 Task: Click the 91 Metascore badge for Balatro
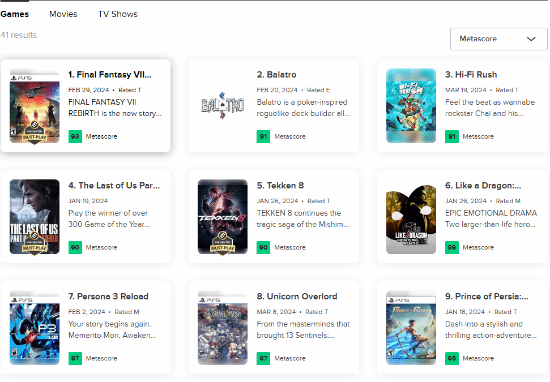pos(263,136)
